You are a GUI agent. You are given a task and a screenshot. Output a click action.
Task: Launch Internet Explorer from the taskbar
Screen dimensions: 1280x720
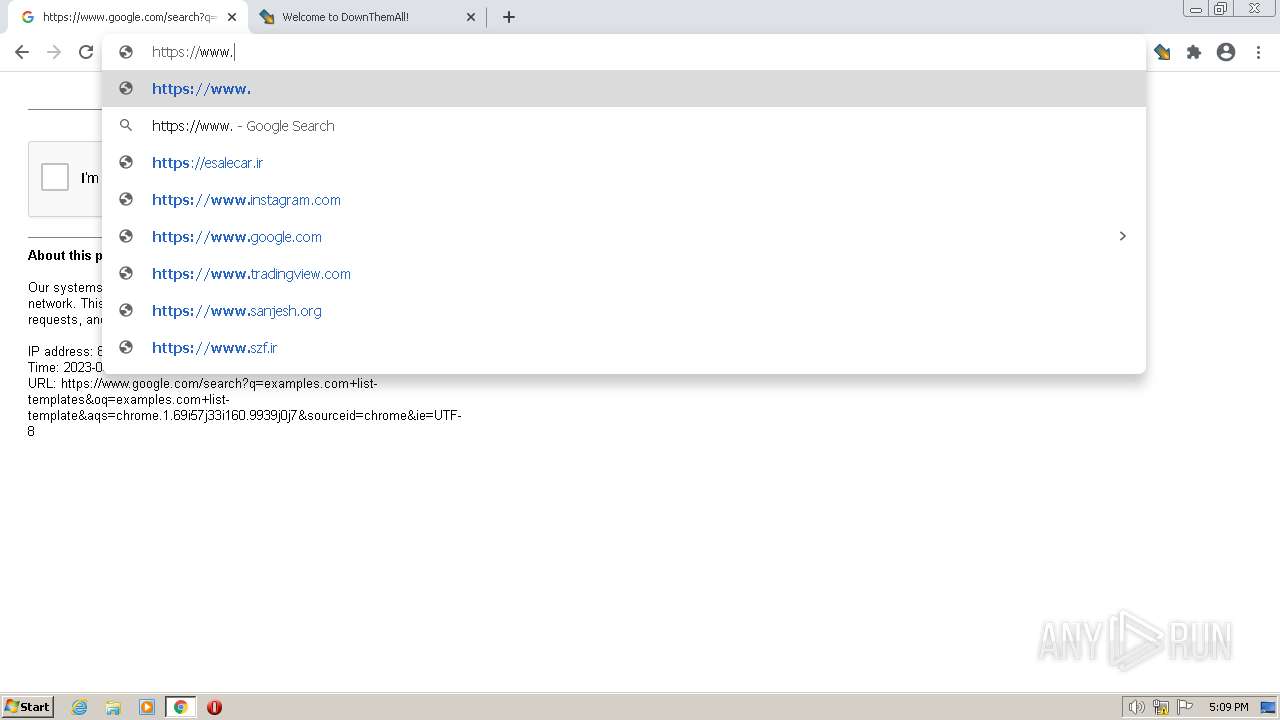pos(80,707)
